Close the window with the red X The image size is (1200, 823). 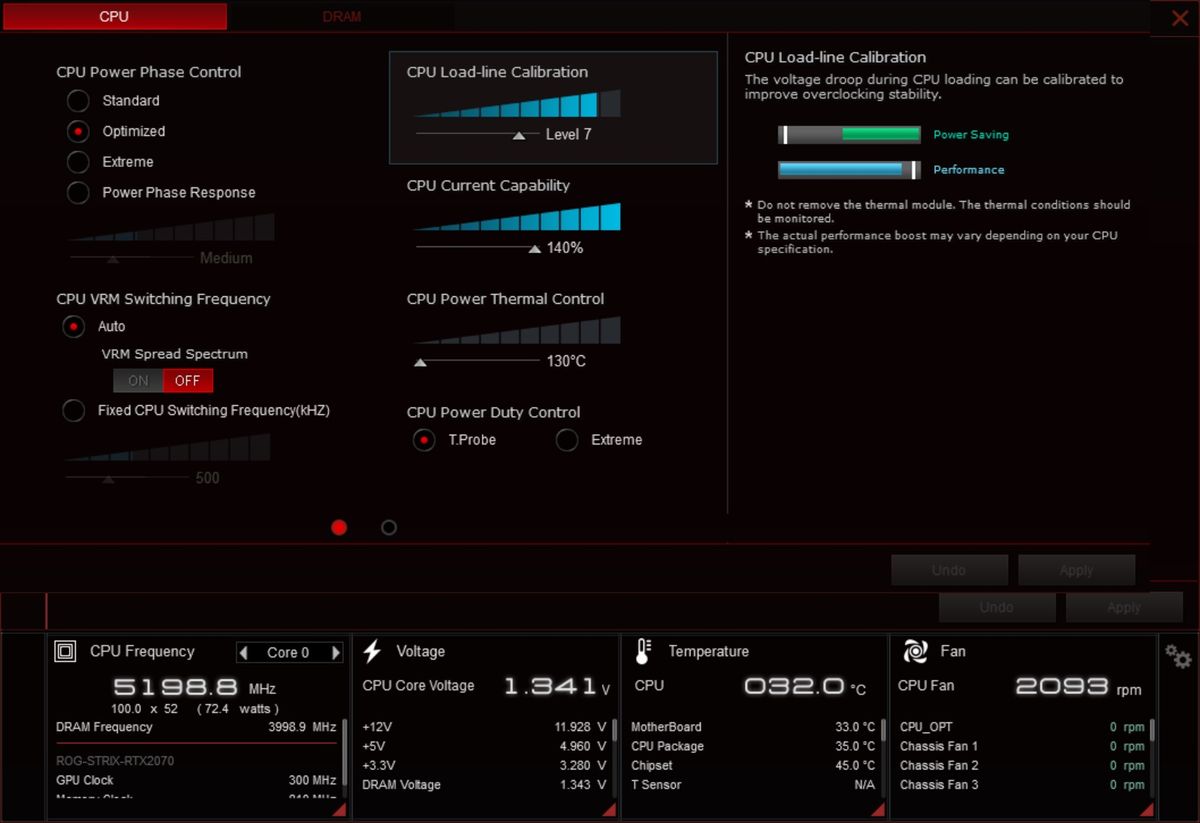click(x=1180, y=18)
